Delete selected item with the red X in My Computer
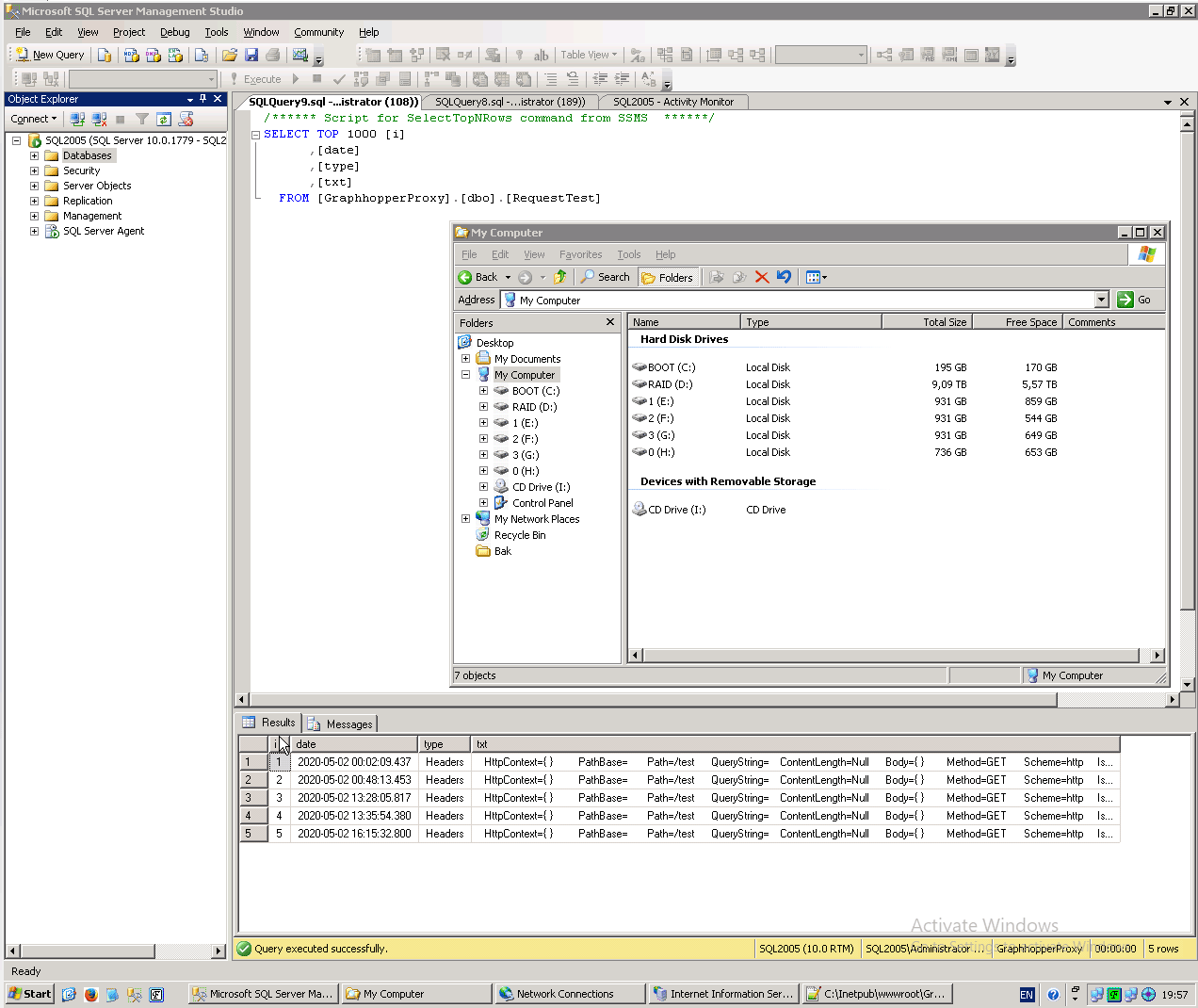 point(762,276)
